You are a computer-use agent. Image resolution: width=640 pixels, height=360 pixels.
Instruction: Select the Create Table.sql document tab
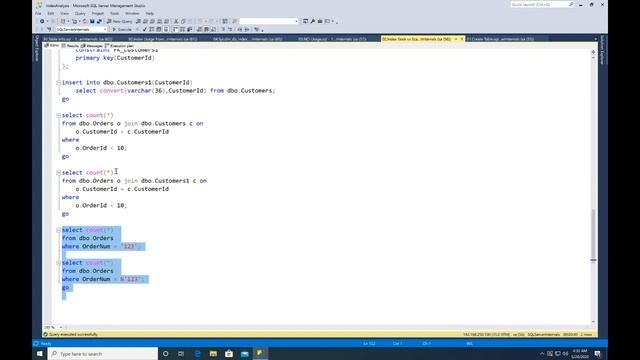coord(500,39)
